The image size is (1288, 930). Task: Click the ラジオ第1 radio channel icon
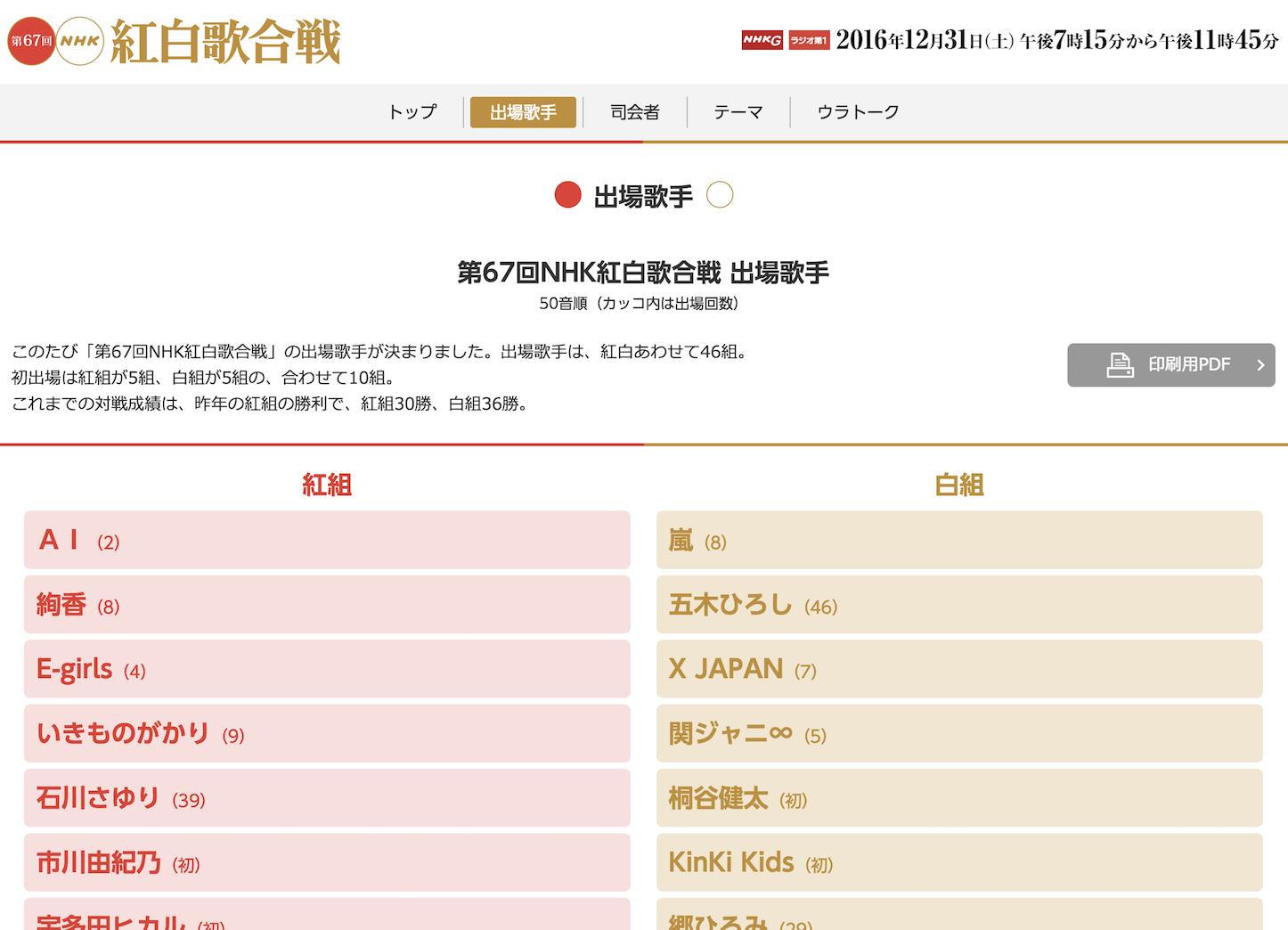click(x=809, y=40)
